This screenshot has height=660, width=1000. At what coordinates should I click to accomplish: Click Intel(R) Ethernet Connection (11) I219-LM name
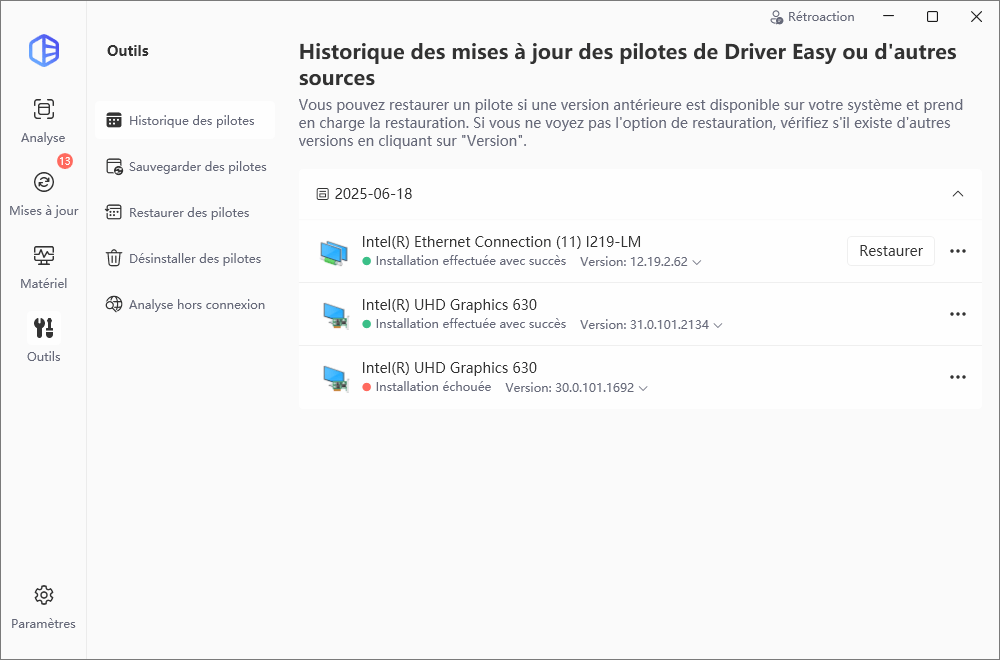501,242
